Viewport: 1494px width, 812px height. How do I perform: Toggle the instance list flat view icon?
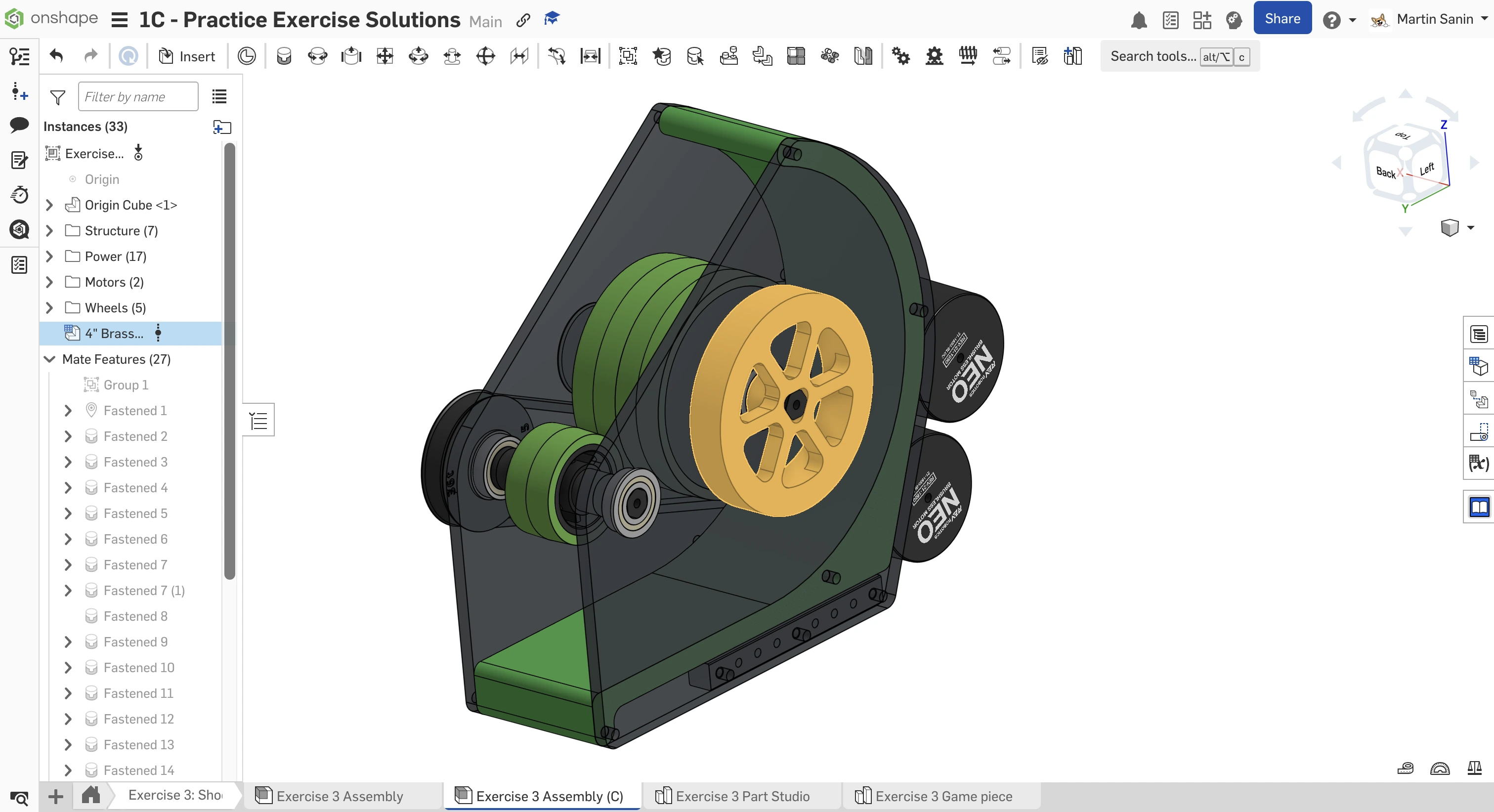pyautogui.click(x=219, y=96)
